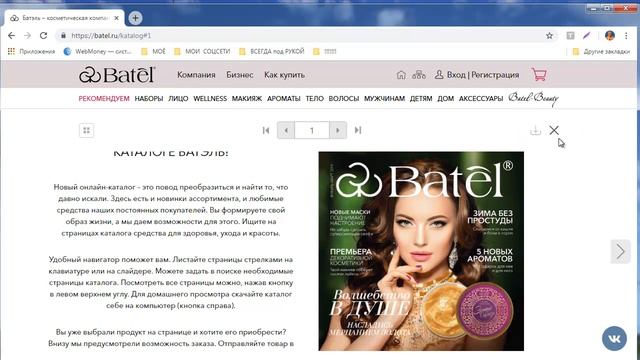This screenshot has width=640, height=360.
Task: Download the catalog to computer
Action: coord(535,130)
